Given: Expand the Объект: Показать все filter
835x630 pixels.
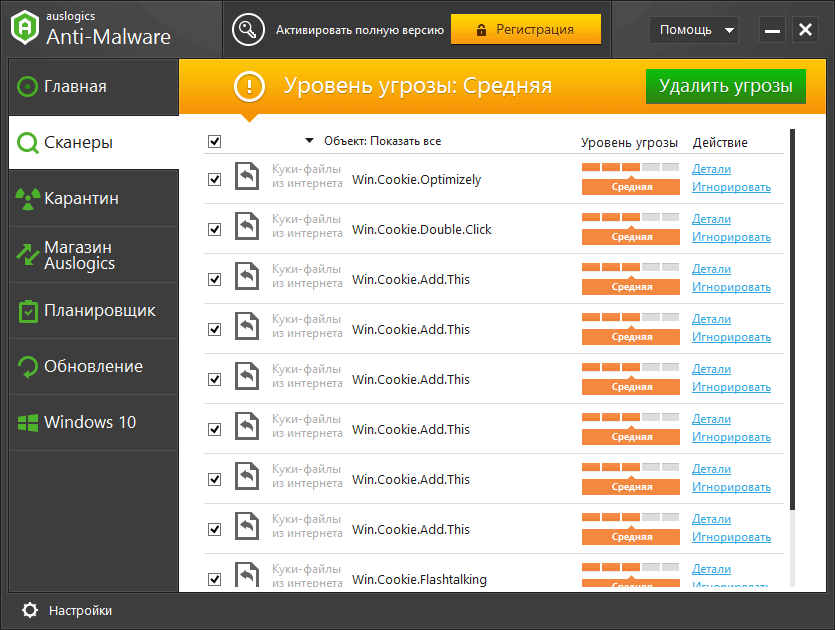Looking at the screenshot, I should 373,141.
